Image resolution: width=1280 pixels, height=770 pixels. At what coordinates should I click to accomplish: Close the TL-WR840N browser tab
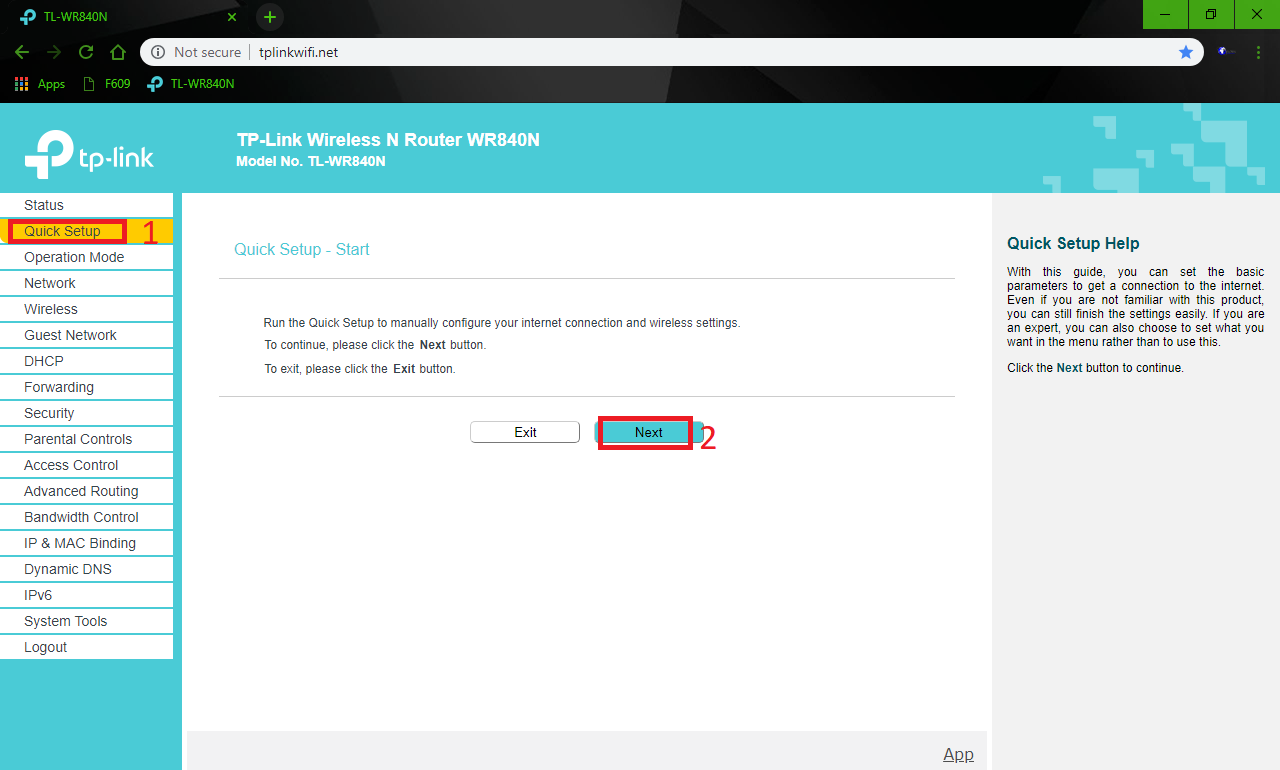click(232, 17)
